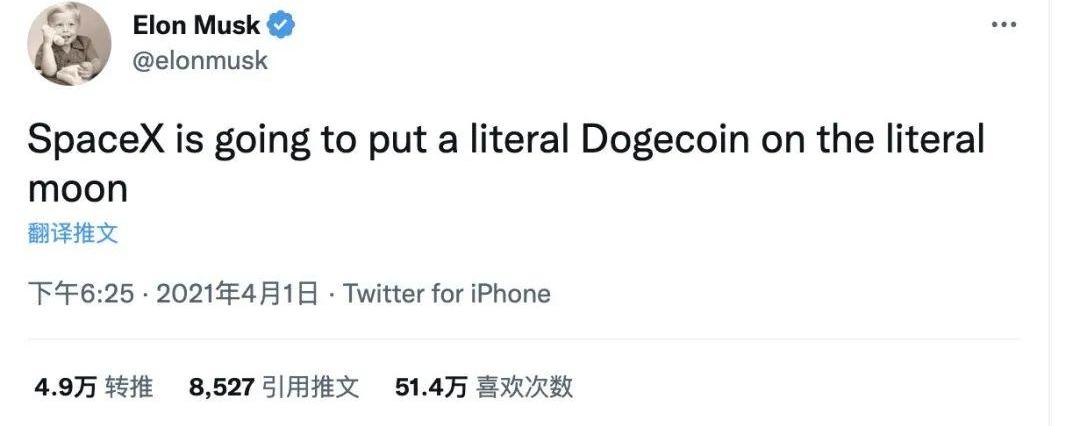Viewport: 1080px width, 426px height.
Task: Click the 引用推文 quote tweets label
Action: tap(311, 387)
